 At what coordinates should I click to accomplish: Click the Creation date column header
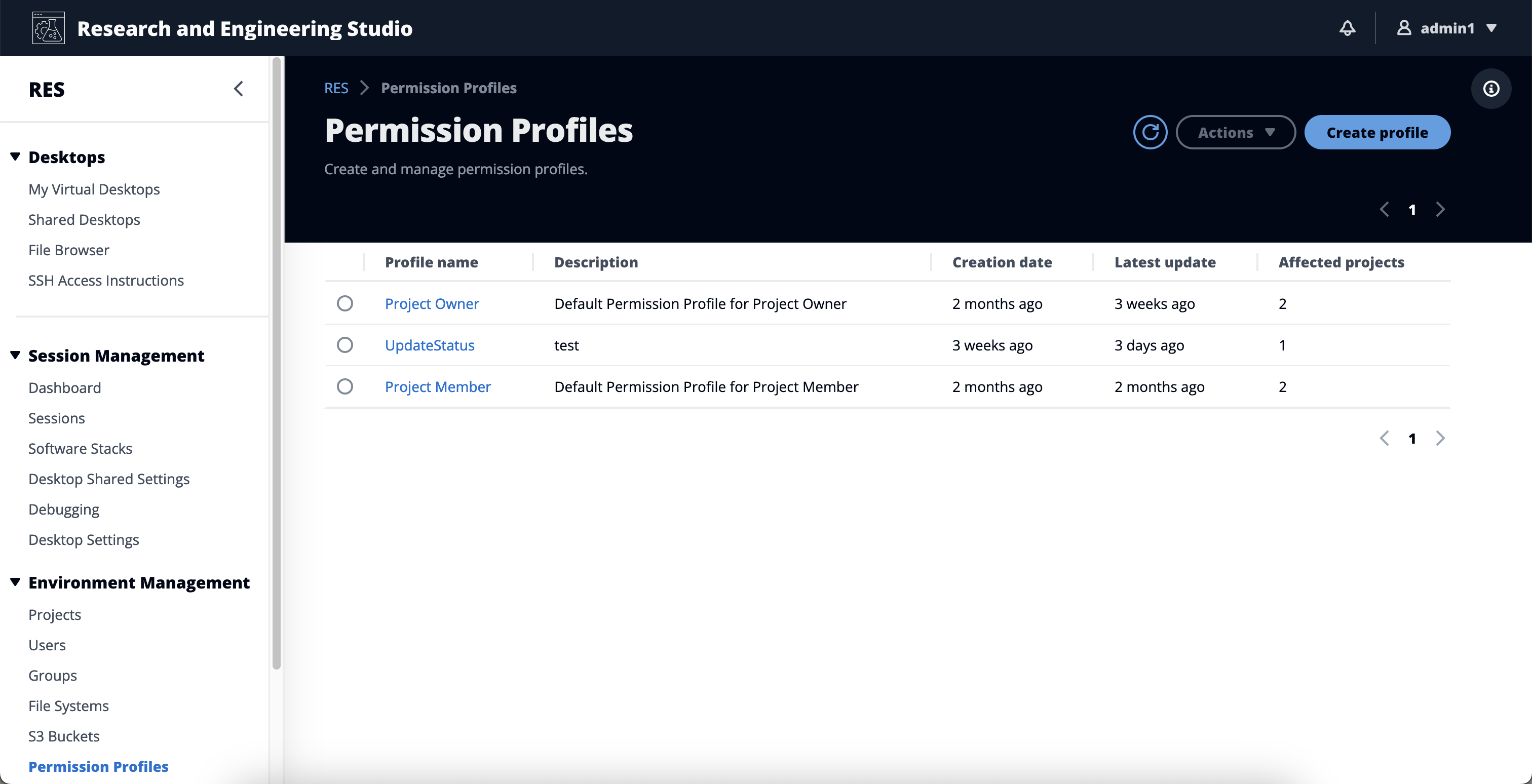tap(1002, 261)
